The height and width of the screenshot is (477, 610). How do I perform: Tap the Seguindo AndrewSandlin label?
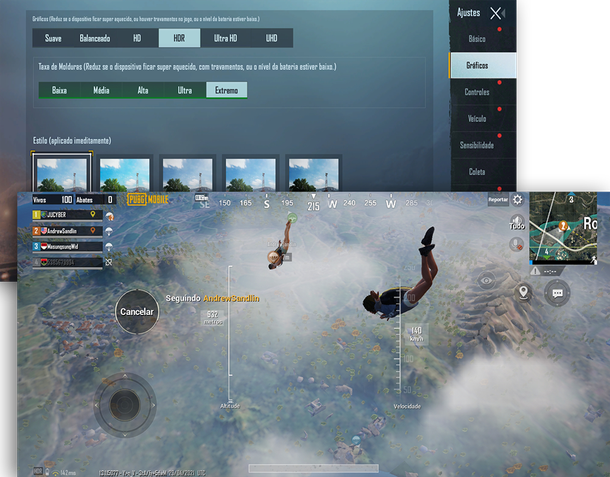tap(212, 298)
